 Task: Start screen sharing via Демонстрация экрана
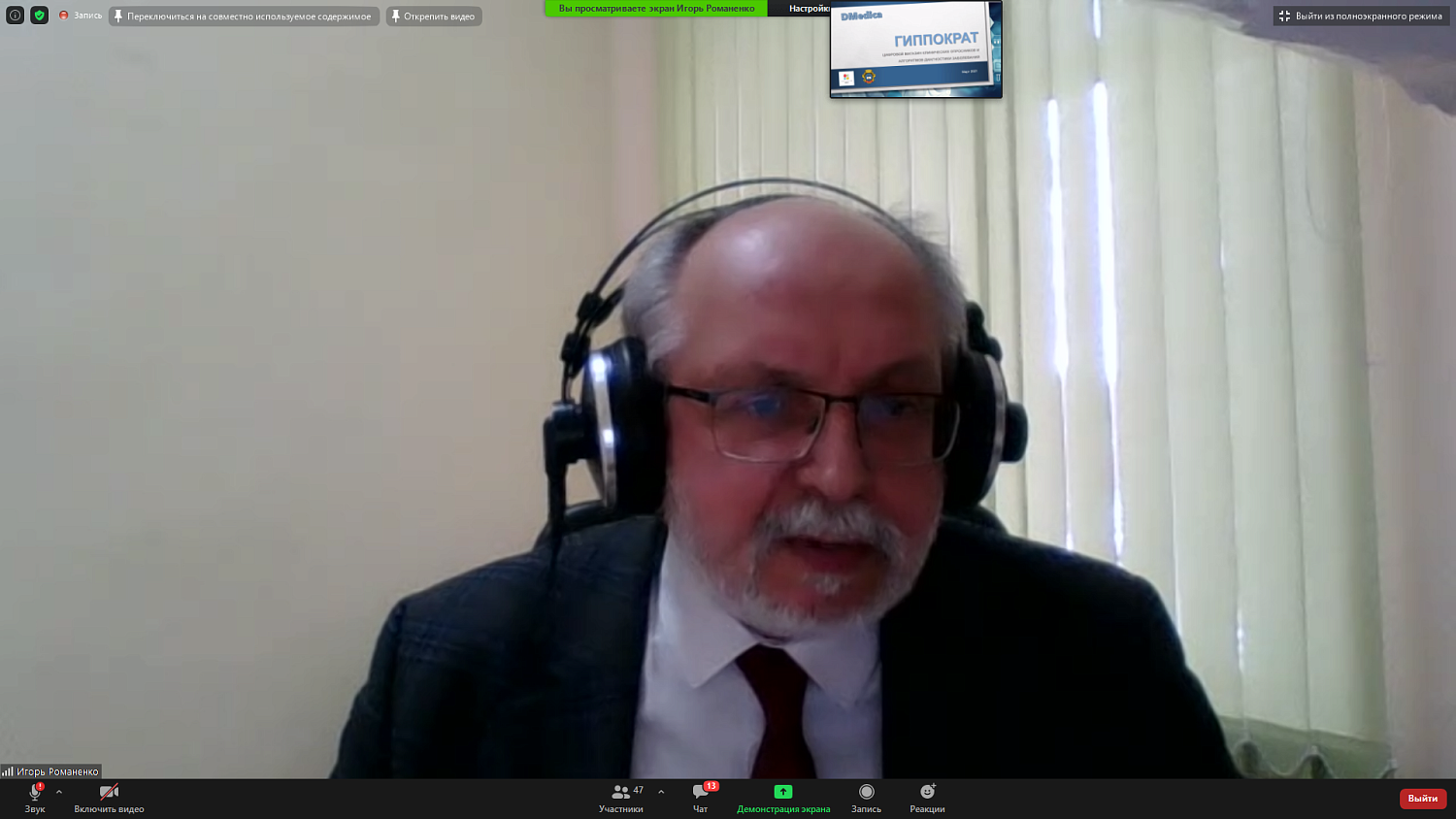tap(783, 798)
